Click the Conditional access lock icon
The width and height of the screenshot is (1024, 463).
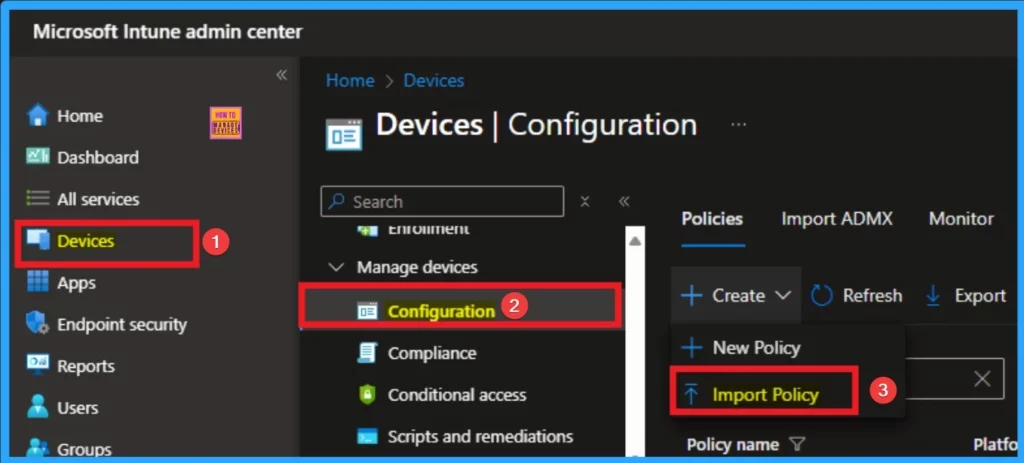[368, 394]
